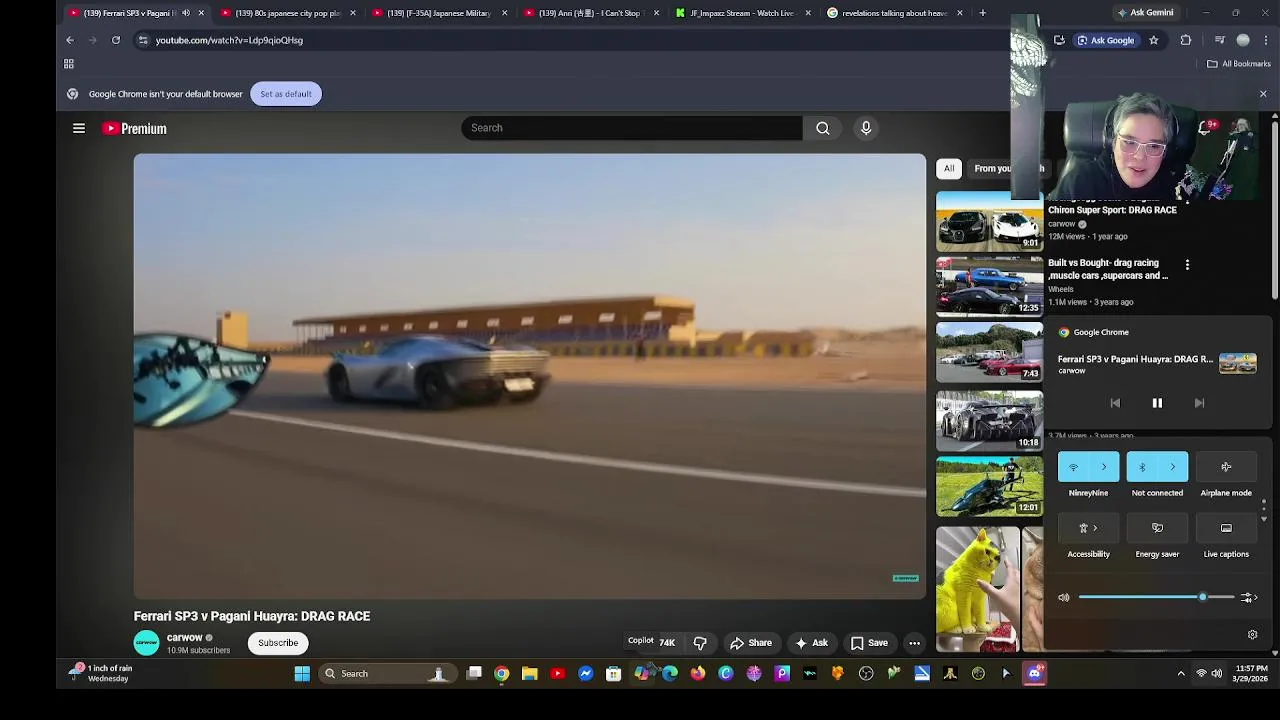Open the more actions ellipsis under video
Screen dimensions: 1280x720
pos(914,643)
